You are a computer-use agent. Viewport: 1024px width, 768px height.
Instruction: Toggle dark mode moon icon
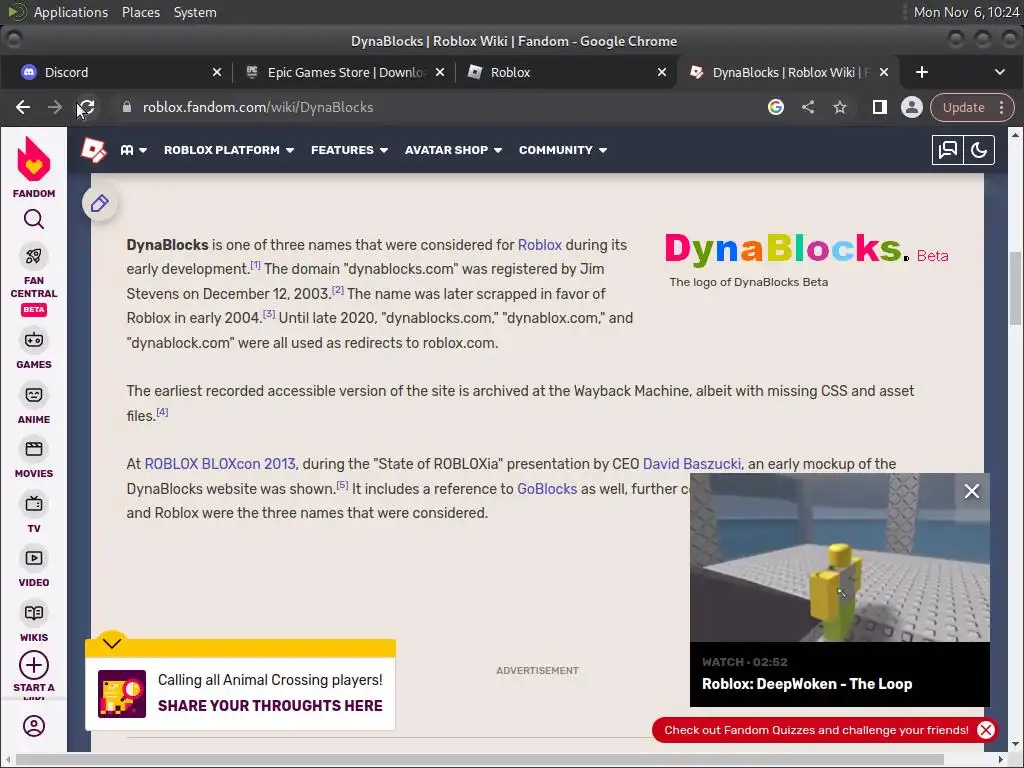pos(978,150)
